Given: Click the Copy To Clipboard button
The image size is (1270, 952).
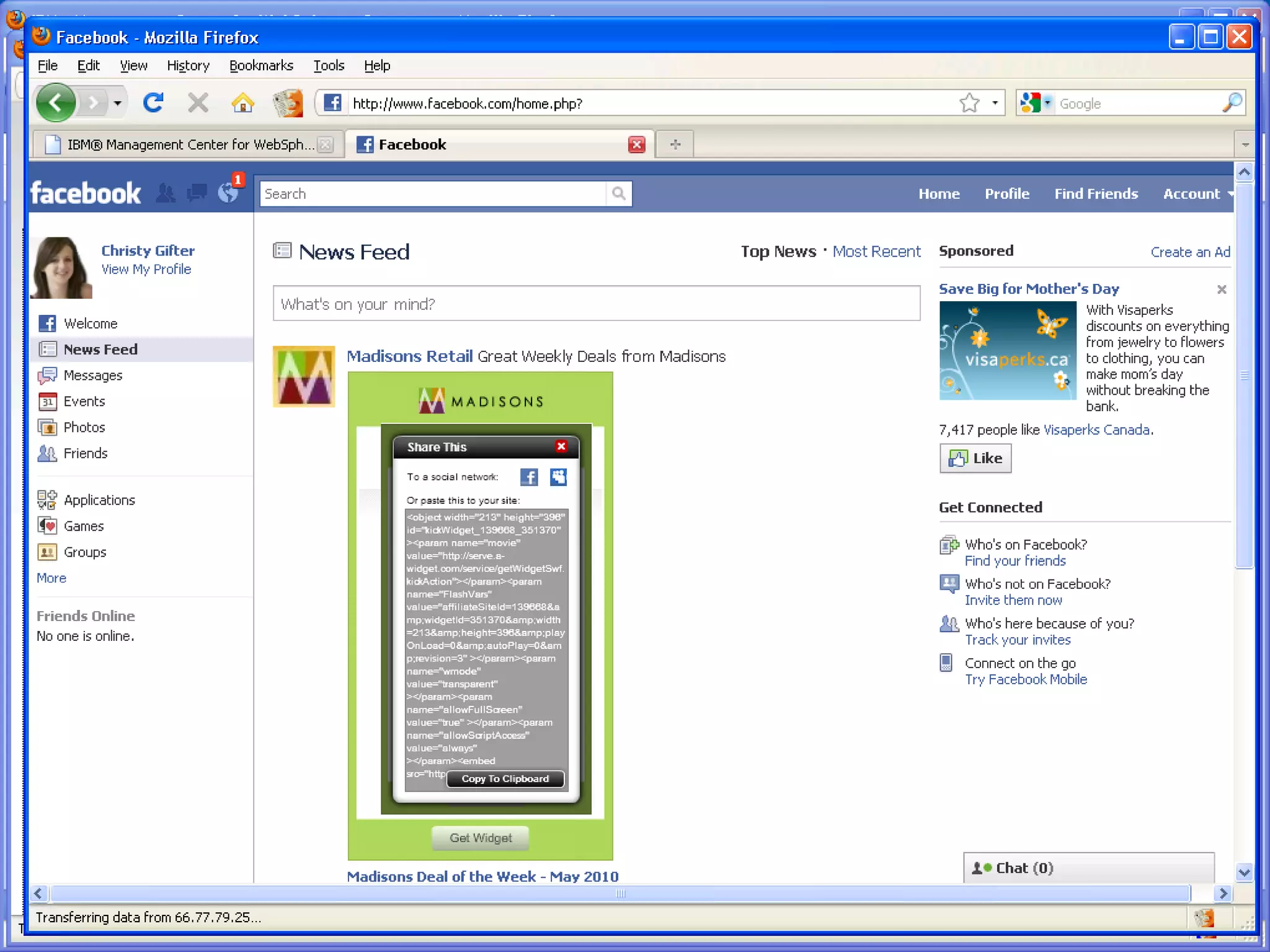Looking at the screenshot, I should click(505, 779).
